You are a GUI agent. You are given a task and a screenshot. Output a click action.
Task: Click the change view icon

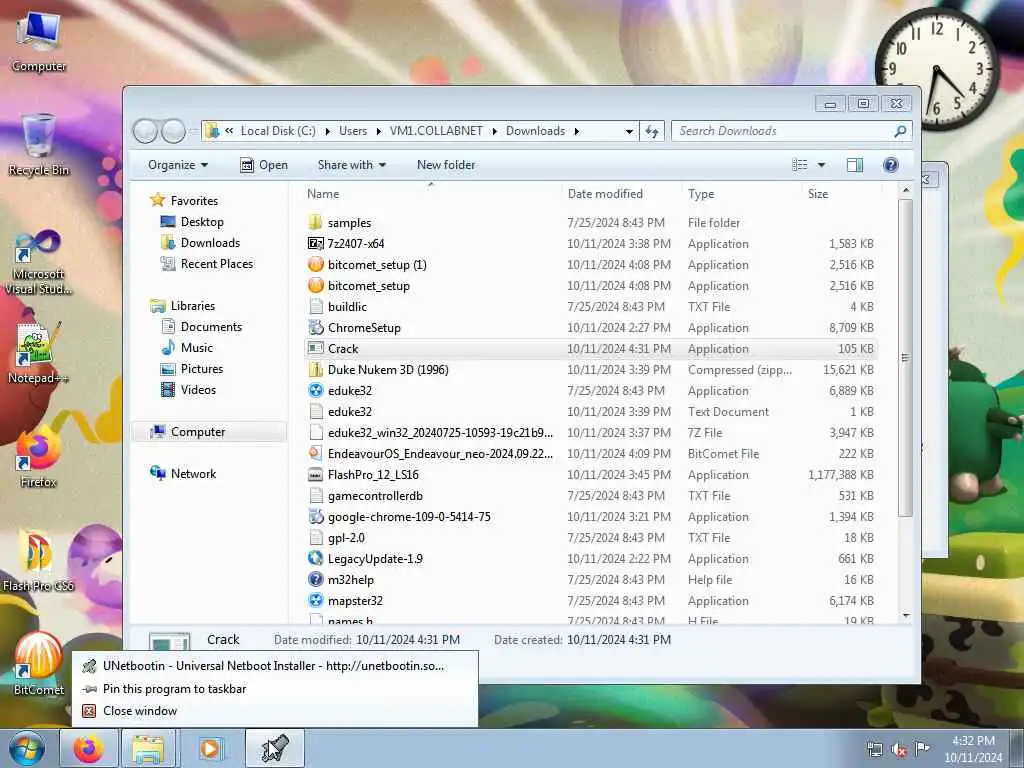click(799, 165)
